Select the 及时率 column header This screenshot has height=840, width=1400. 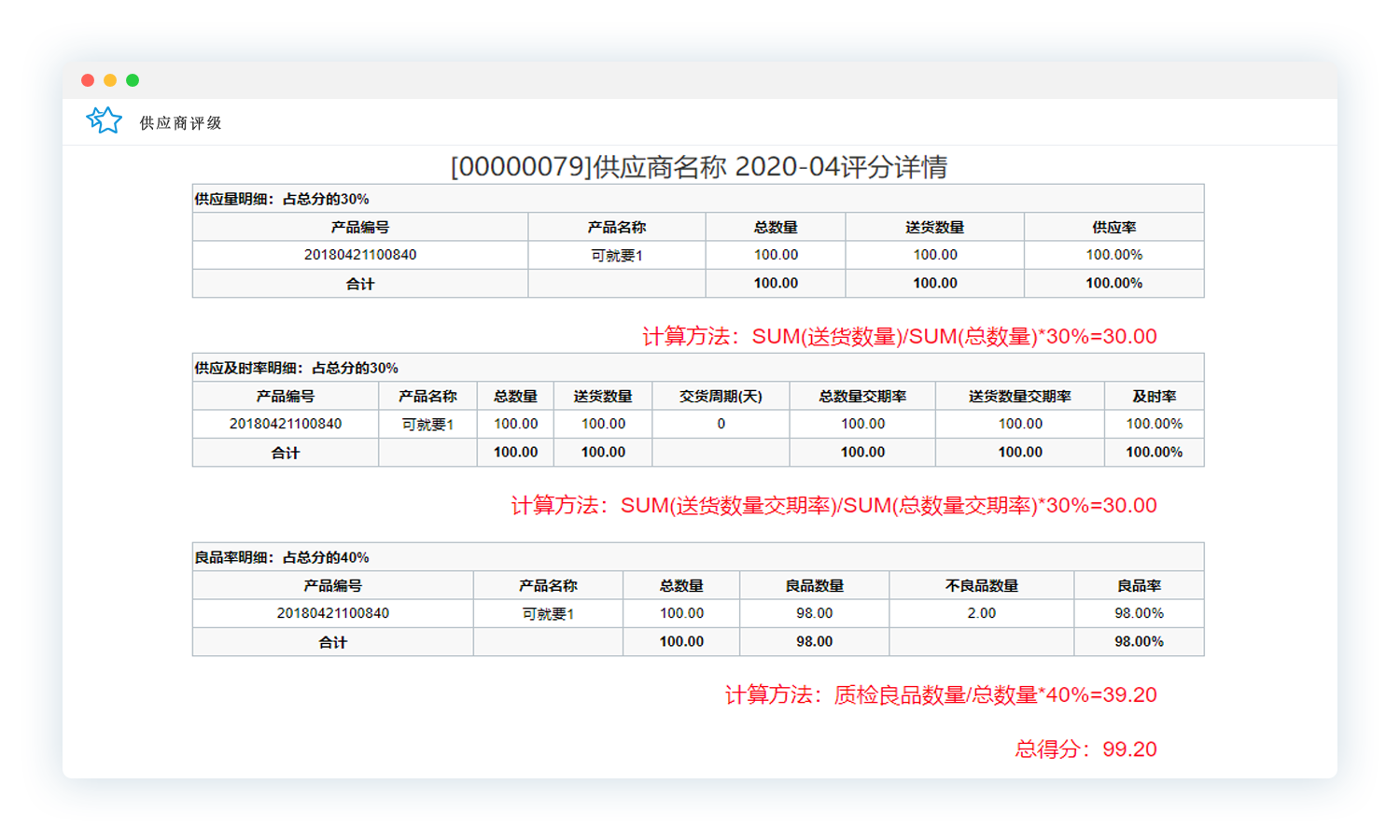tap(1154, 396)
